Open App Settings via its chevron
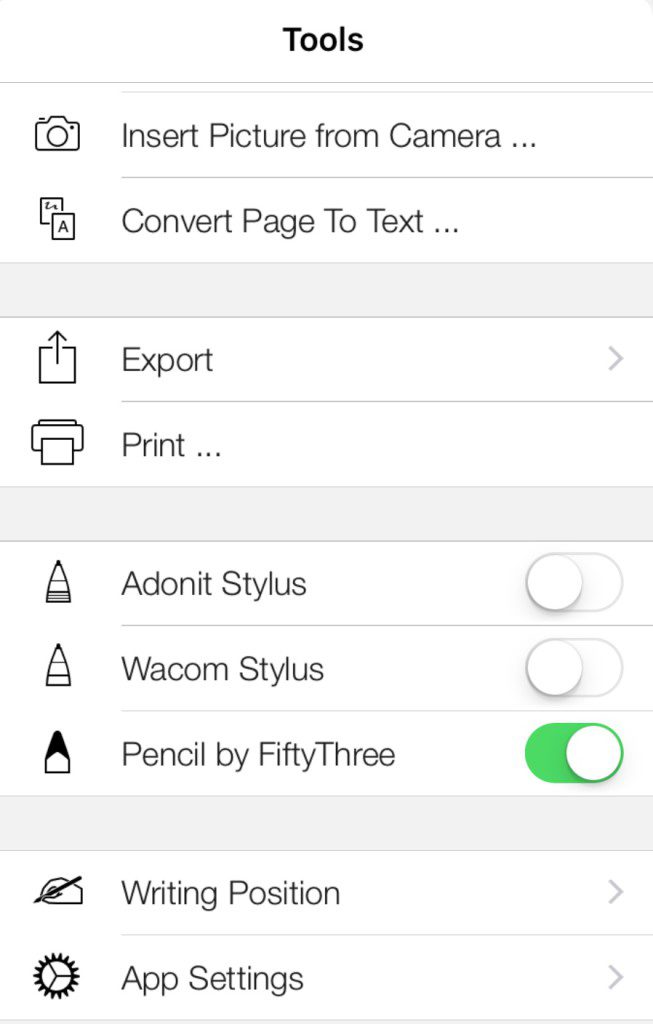The image size is (653, 1024). click(615, 977)
